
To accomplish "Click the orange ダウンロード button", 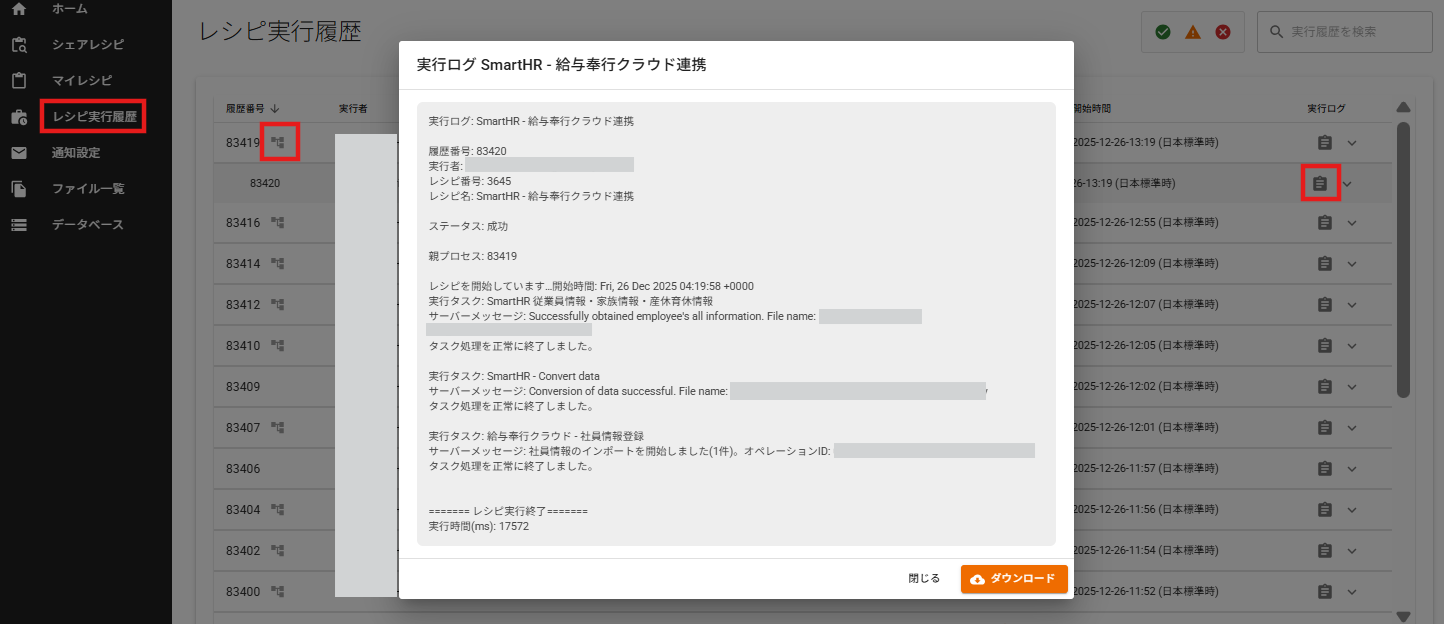I will pyautogui.click(x=1014, y=579).
